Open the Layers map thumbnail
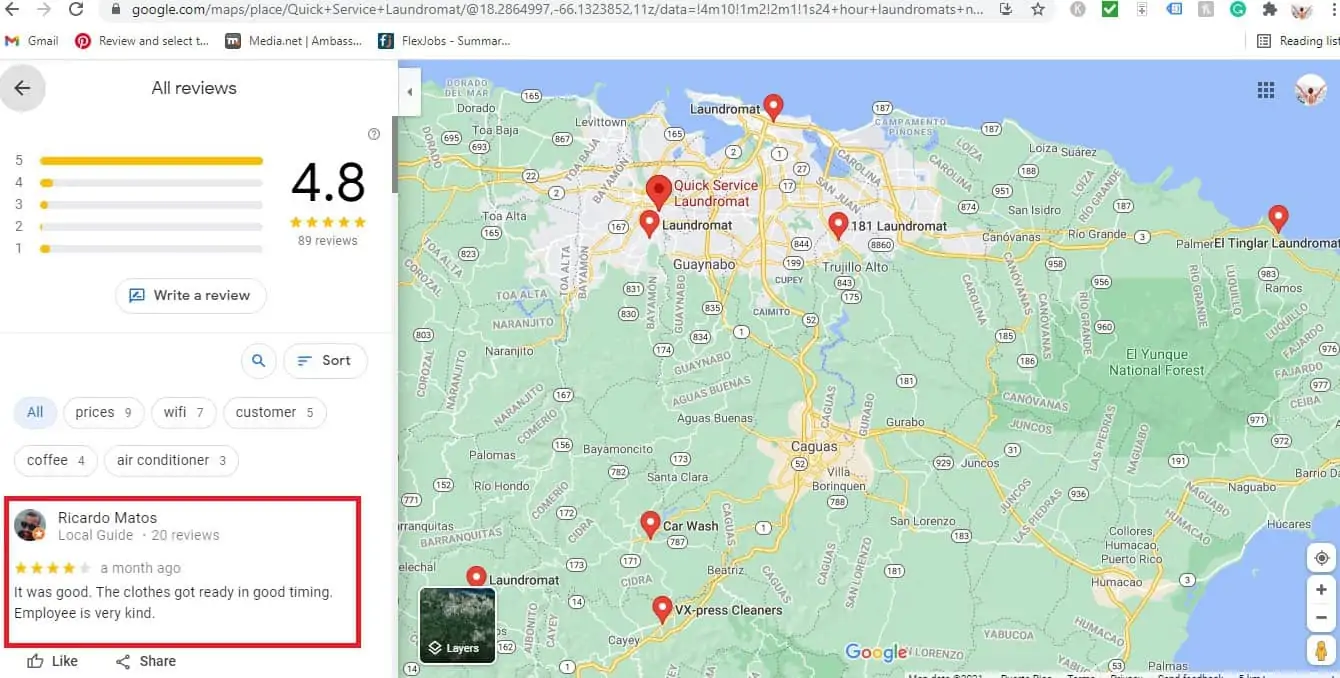The height and width of the screenshot is (678, 1340). coord(457,626)
